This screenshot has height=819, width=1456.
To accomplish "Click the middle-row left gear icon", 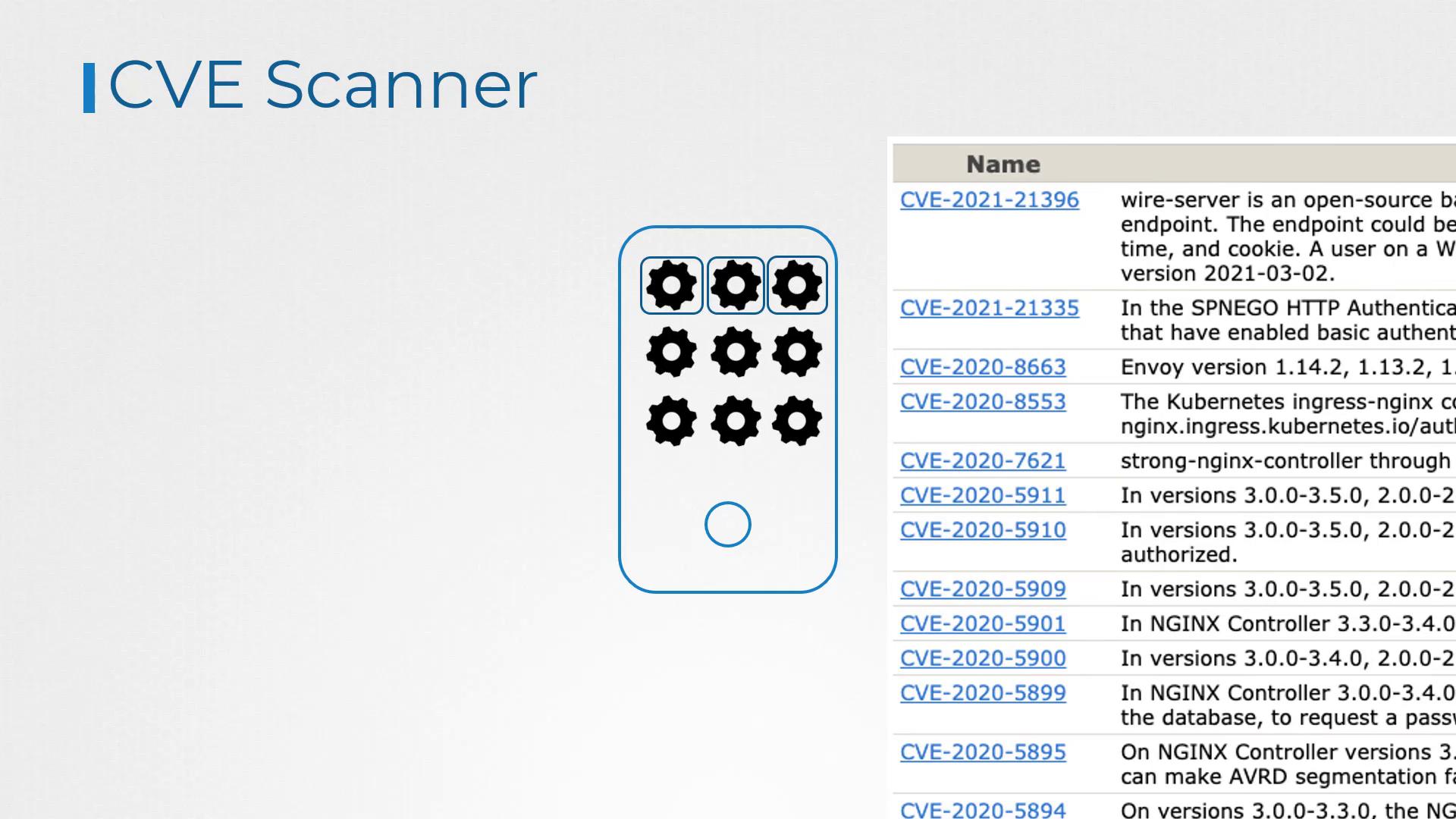I will (671, 352).
